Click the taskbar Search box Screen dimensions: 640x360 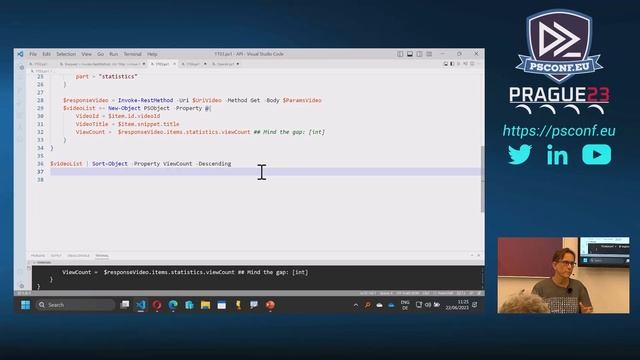pyautogui.click(x=75, y=305)
